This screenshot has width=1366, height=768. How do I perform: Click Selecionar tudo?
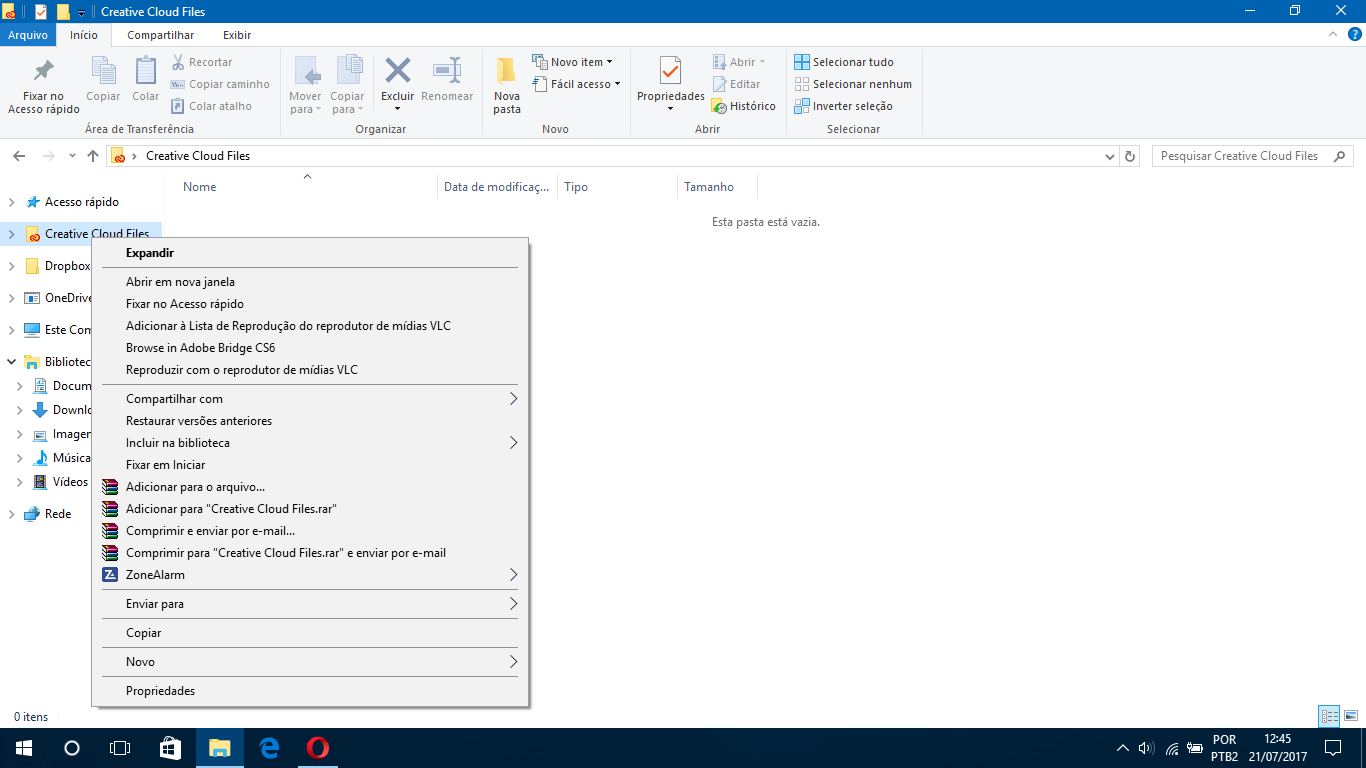point(844,62)
